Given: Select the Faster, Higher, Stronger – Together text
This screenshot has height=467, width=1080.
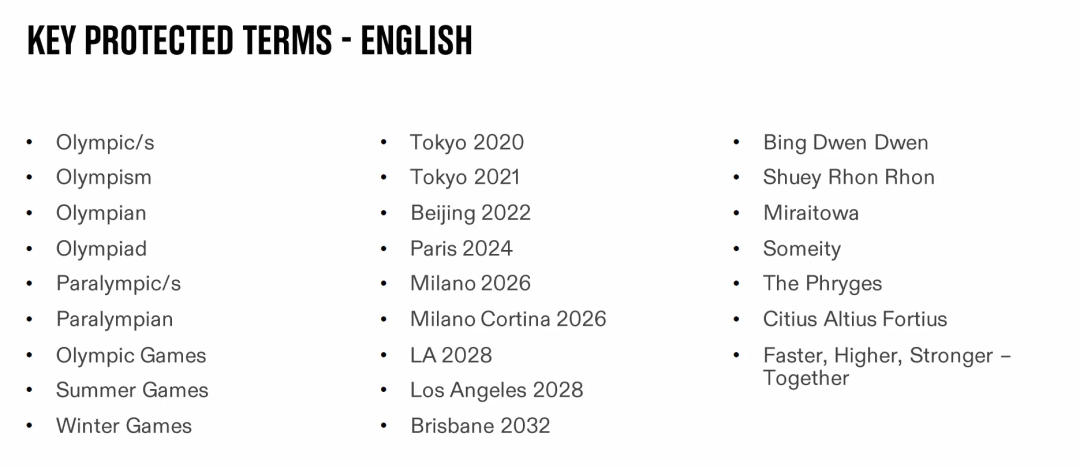Looking at the screenshot, I should 887,366.
